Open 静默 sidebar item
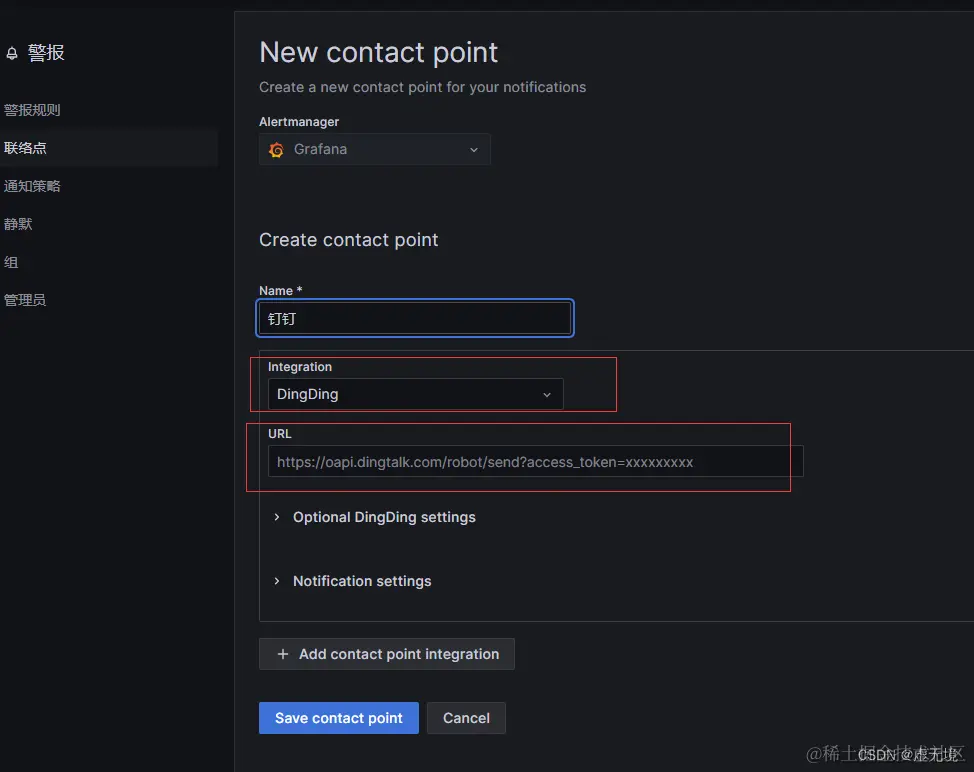Viewport: 974px width, 772px height. coord(18,224)
